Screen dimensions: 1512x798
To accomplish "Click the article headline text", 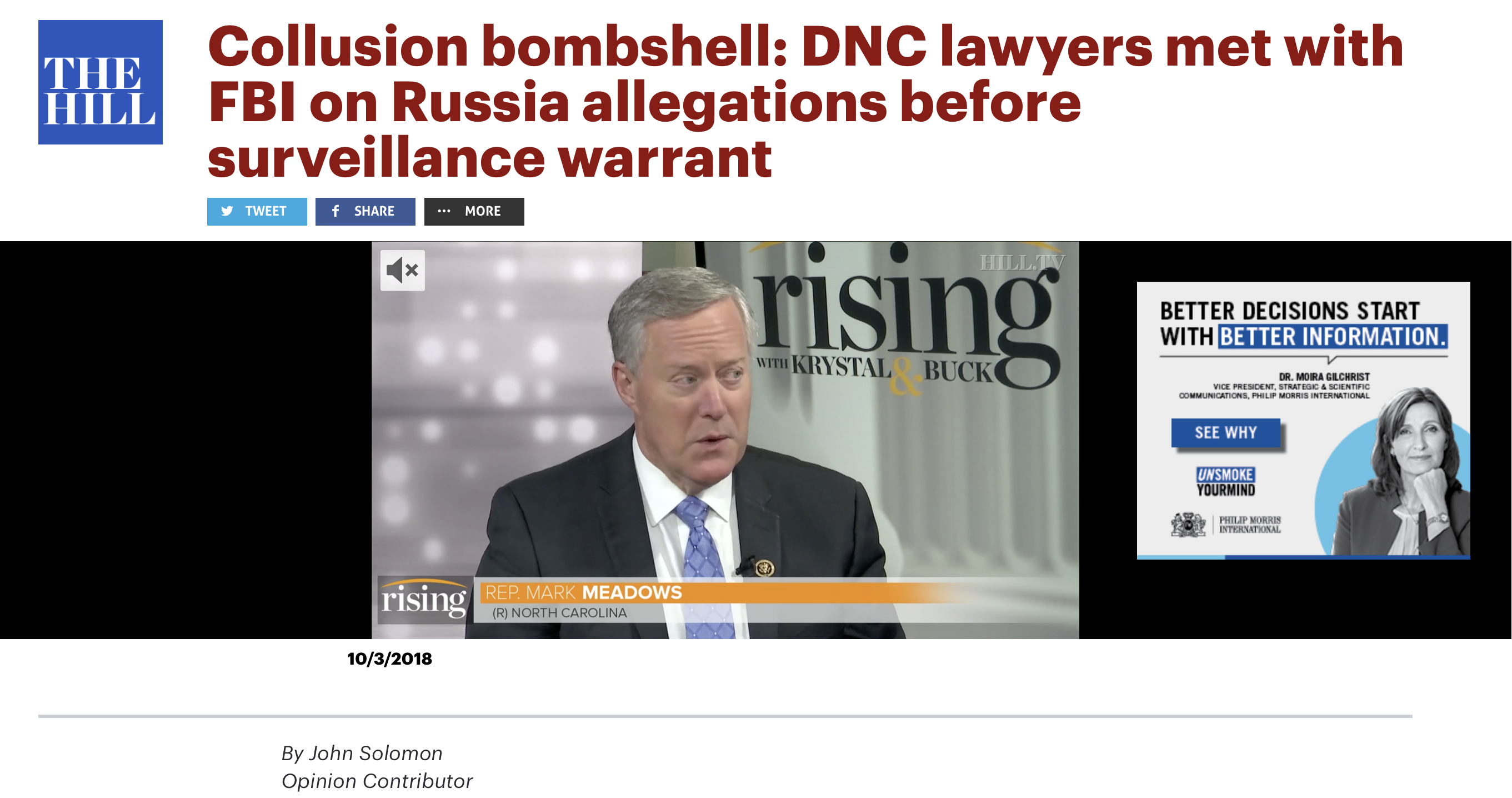I will (806, 101).
